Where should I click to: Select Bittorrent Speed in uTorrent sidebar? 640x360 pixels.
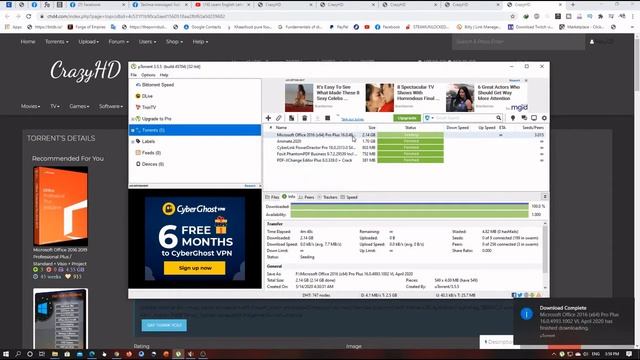(158, 85)
